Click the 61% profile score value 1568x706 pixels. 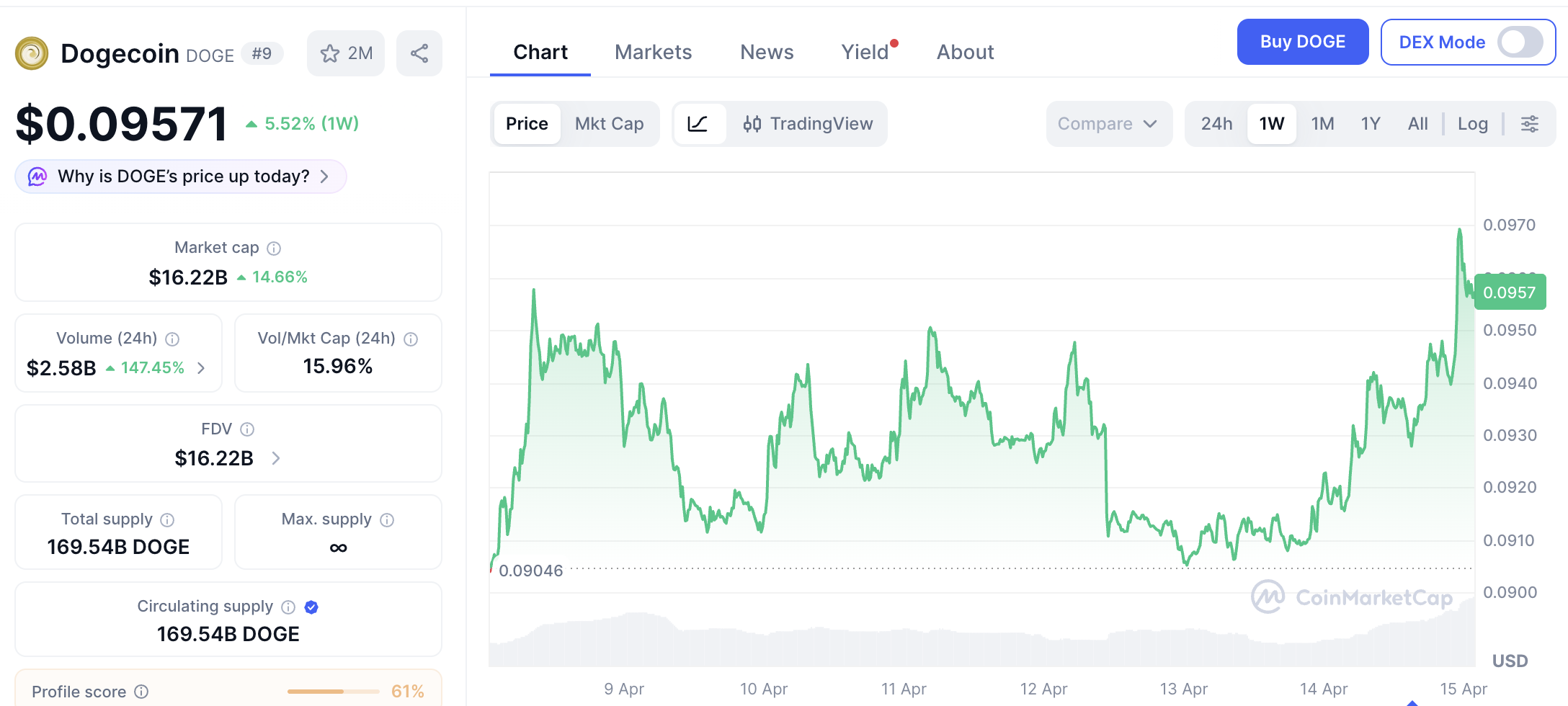click(x=407, y=692)
